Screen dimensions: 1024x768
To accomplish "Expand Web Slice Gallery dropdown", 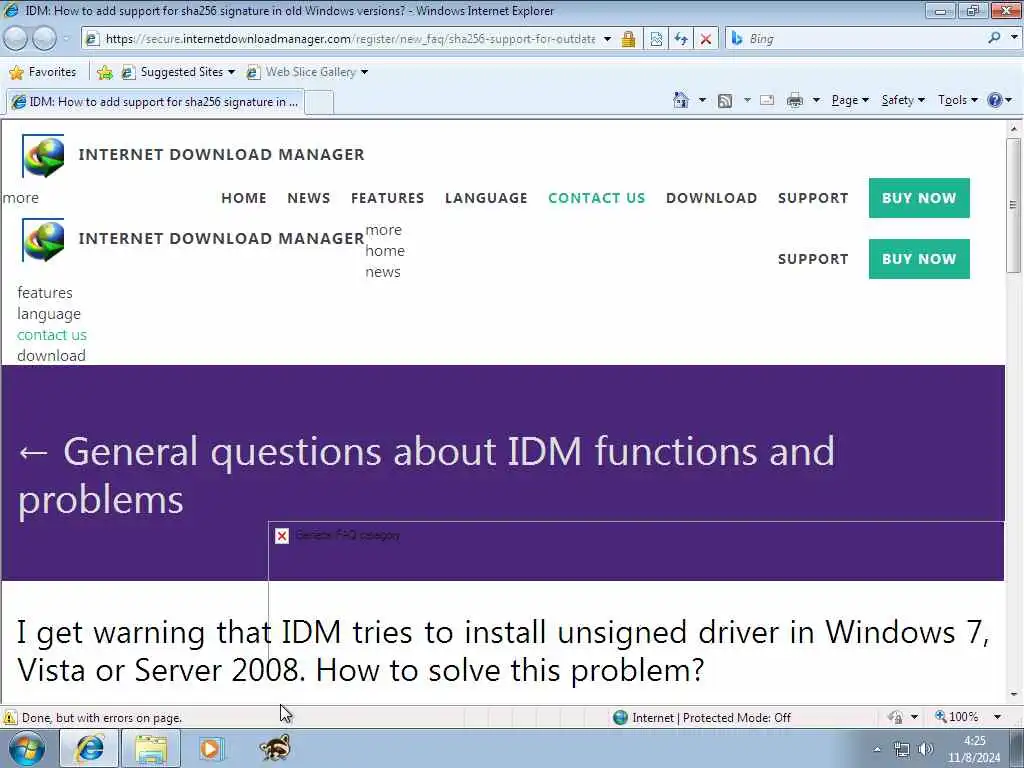I will click(x=364, y=72).
